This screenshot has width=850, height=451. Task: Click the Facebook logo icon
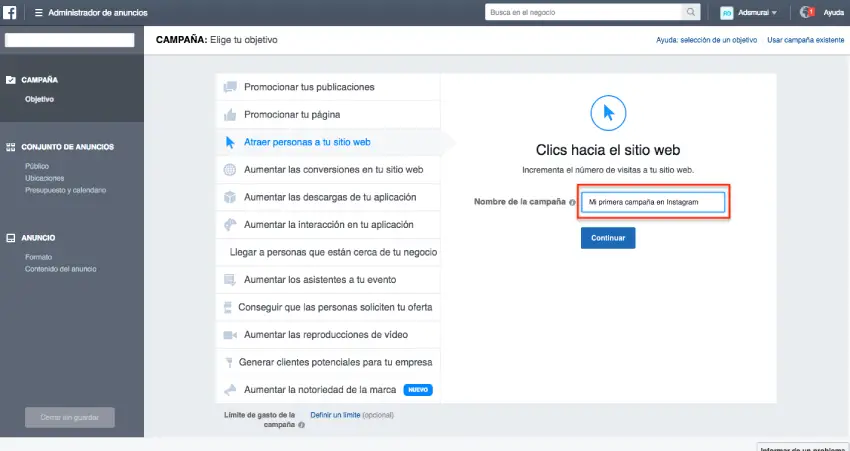pos(9,12)
